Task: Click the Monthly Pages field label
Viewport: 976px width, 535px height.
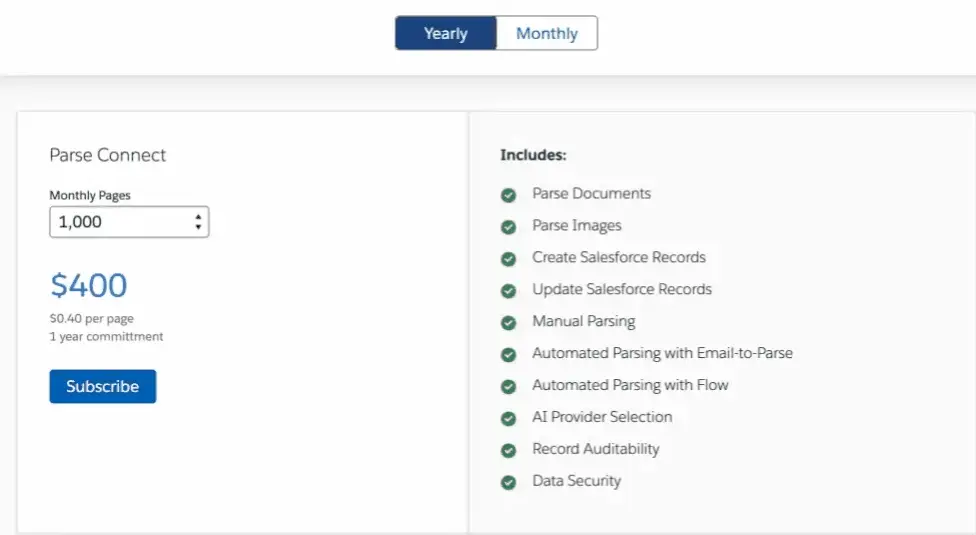Action: (x=90, y=195)
